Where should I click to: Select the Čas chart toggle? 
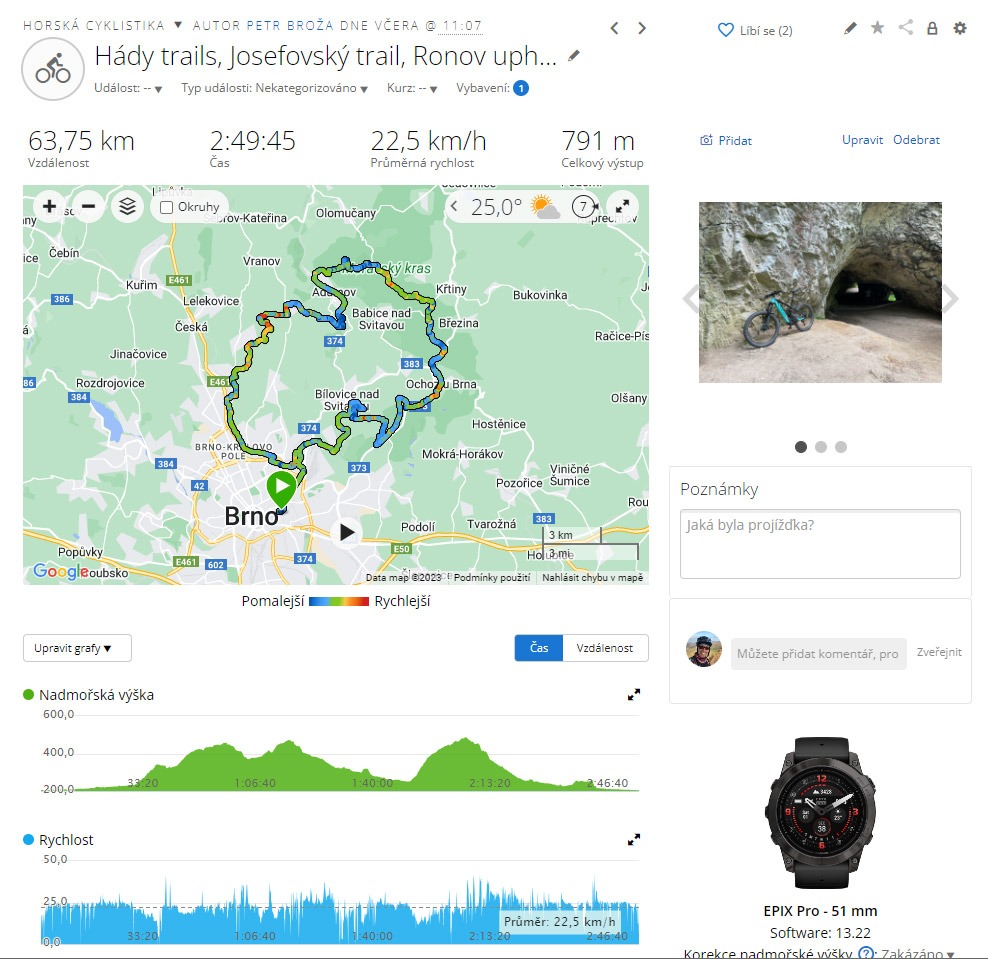click(x=539, y=648)
